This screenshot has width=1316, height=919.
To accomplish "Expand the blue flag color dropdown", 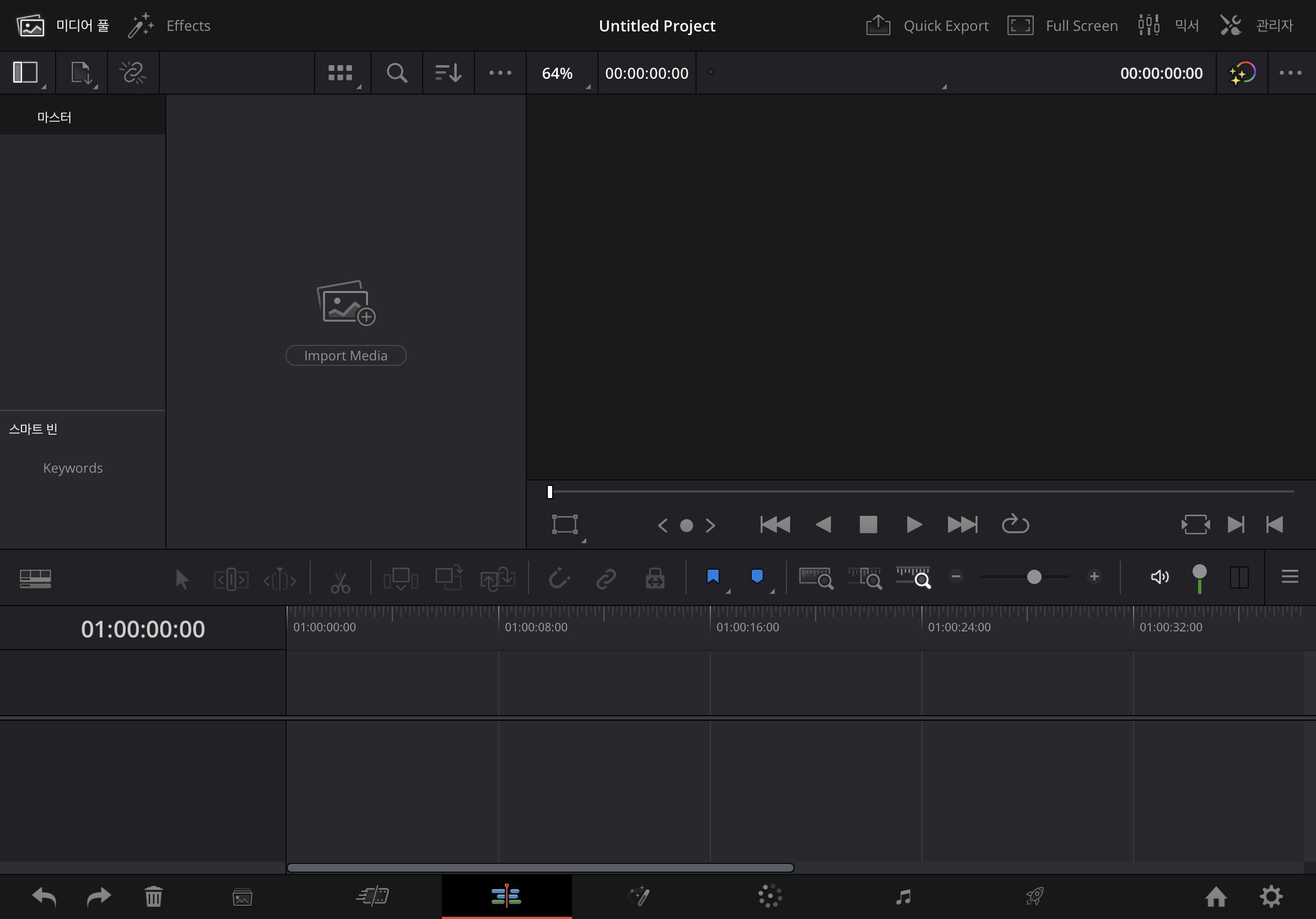I will pyautogui.click(x=729, y=591).
